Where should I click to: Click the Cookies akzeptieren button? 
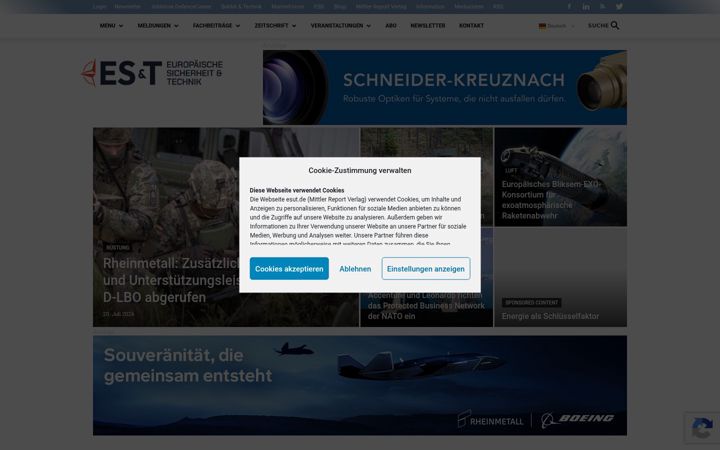coord(289,269)
